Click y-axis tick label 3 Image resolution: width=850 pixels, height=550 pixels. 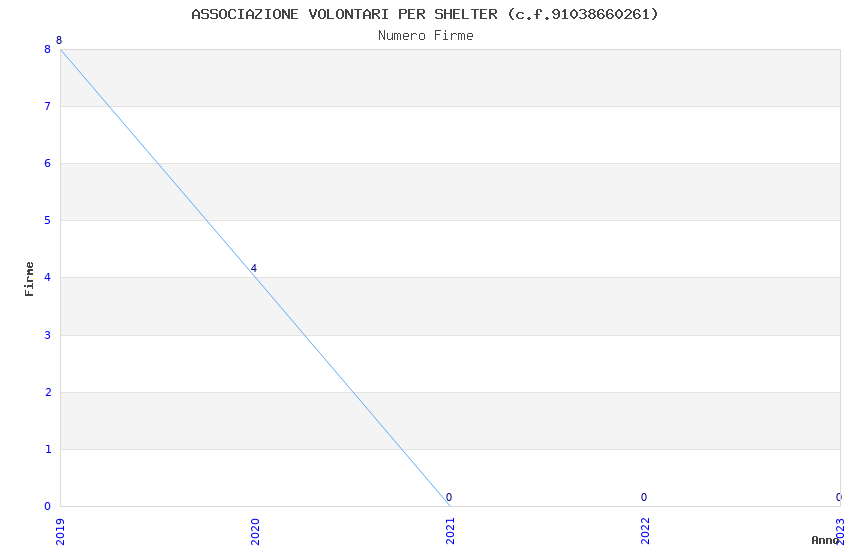(48, 335)
